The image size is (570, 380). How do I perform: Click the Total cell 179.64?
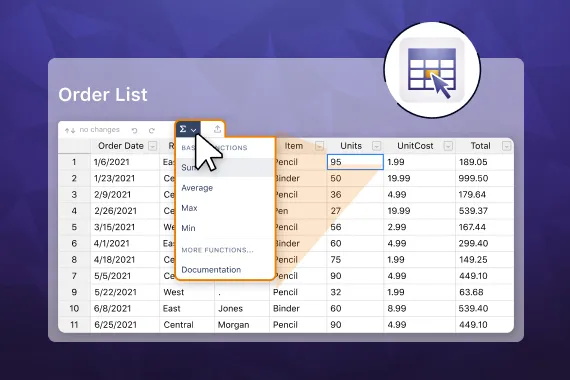pos(485,195)
